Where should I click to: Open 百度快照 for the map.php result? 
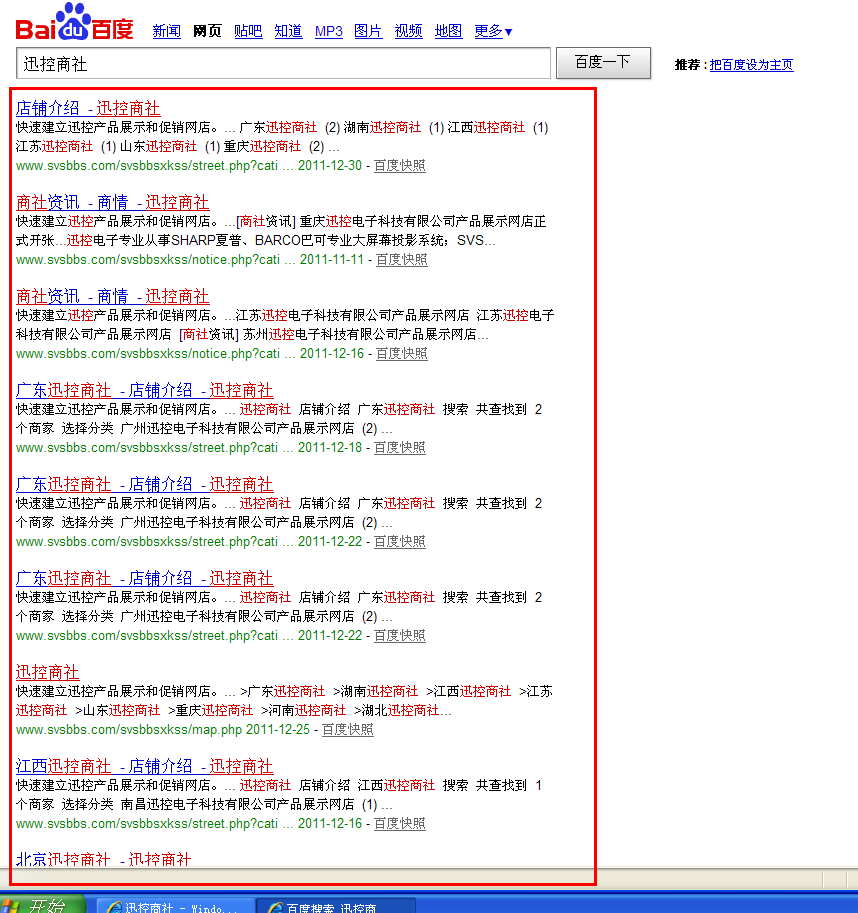tap(348, 730)
